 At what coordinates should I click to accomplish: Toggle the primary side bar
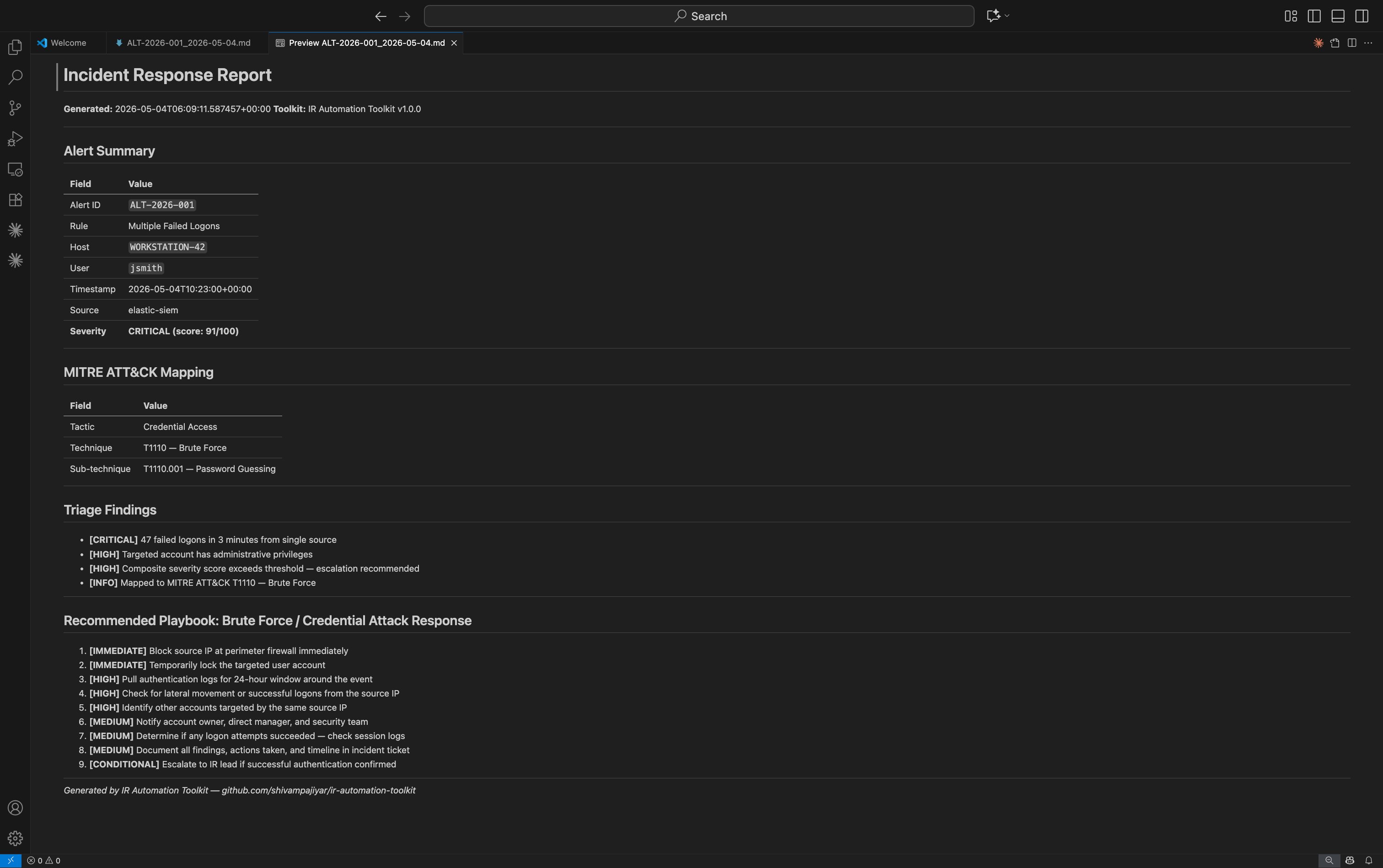(x=1314, y=16)
